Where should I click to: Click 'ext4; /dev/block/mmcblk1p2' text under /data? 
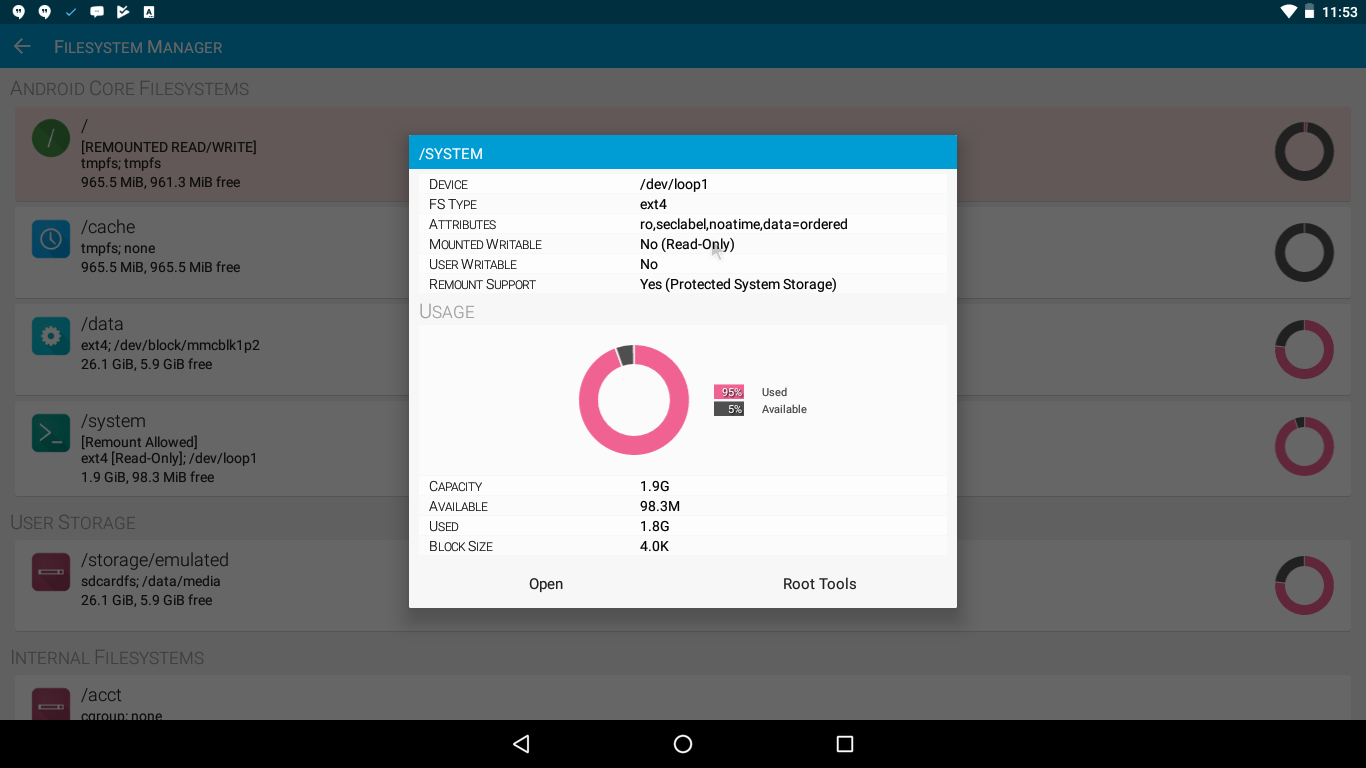(170, 345)
